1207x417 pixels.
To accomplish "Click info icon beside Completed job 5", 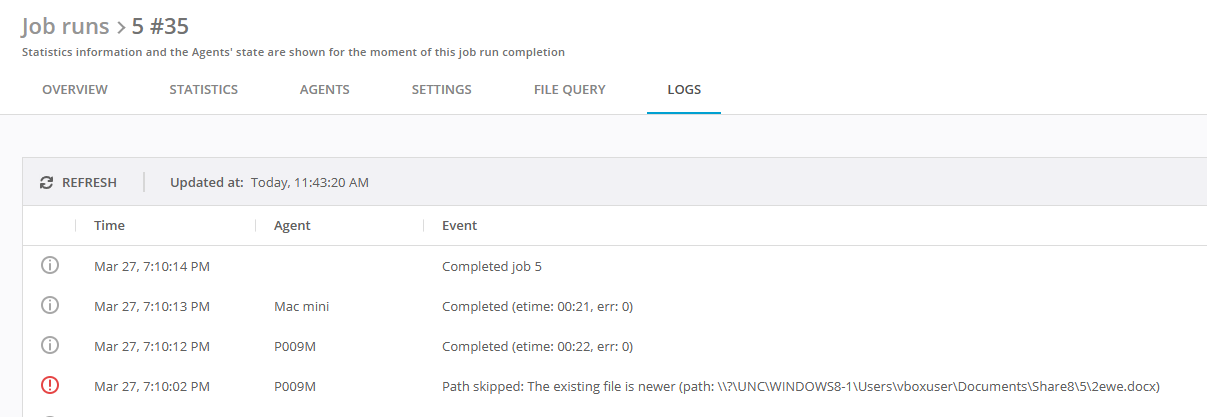I will [x=50, y=266].
